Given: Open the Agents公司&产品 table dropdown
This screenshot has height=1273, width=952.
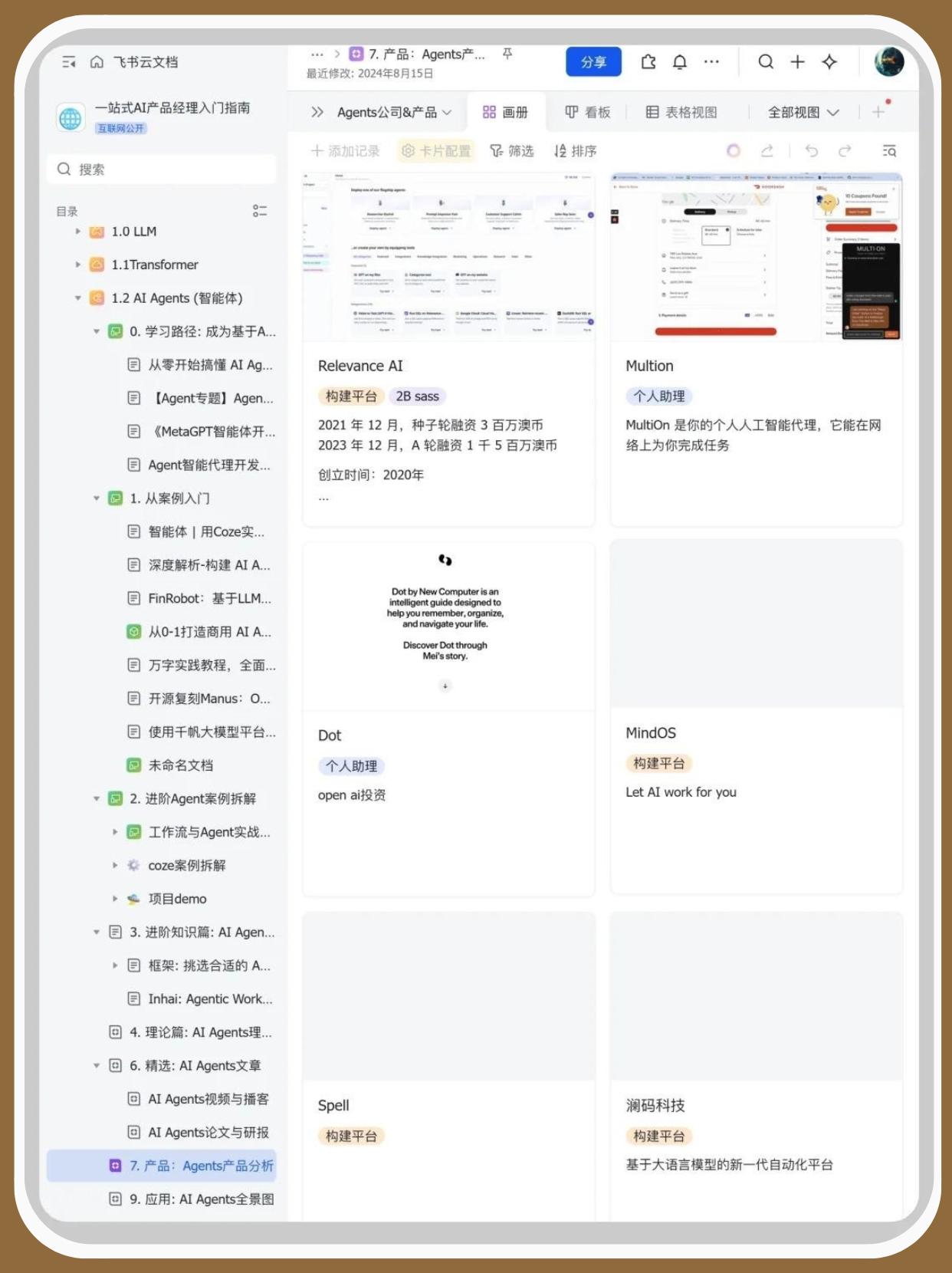Looking at the screenshot, I should pyautogui.click(x=394, y=112).
